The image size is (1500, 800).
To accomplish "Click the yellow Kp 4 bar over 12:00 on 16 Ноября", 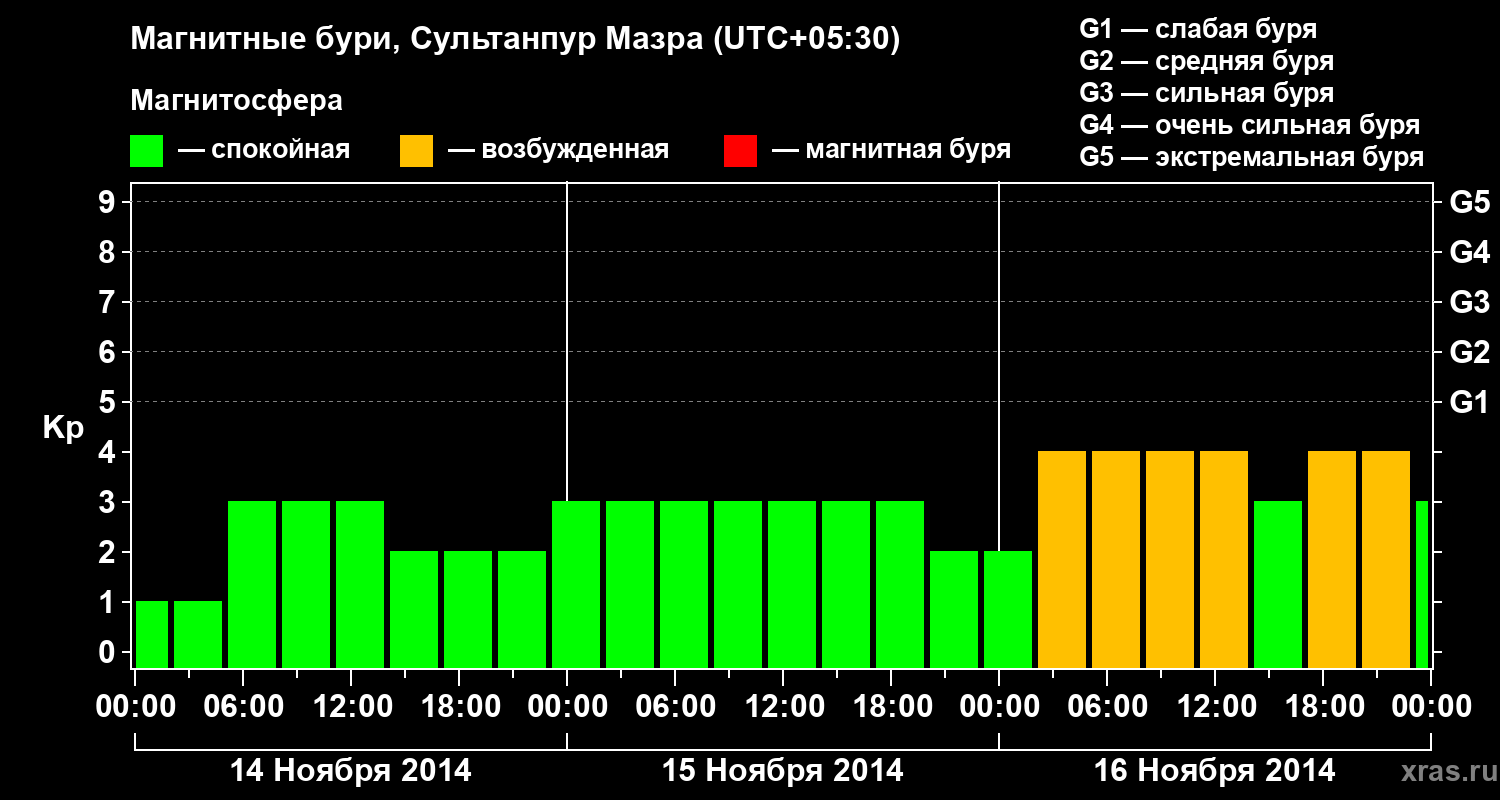I will tap(1224, 559).
